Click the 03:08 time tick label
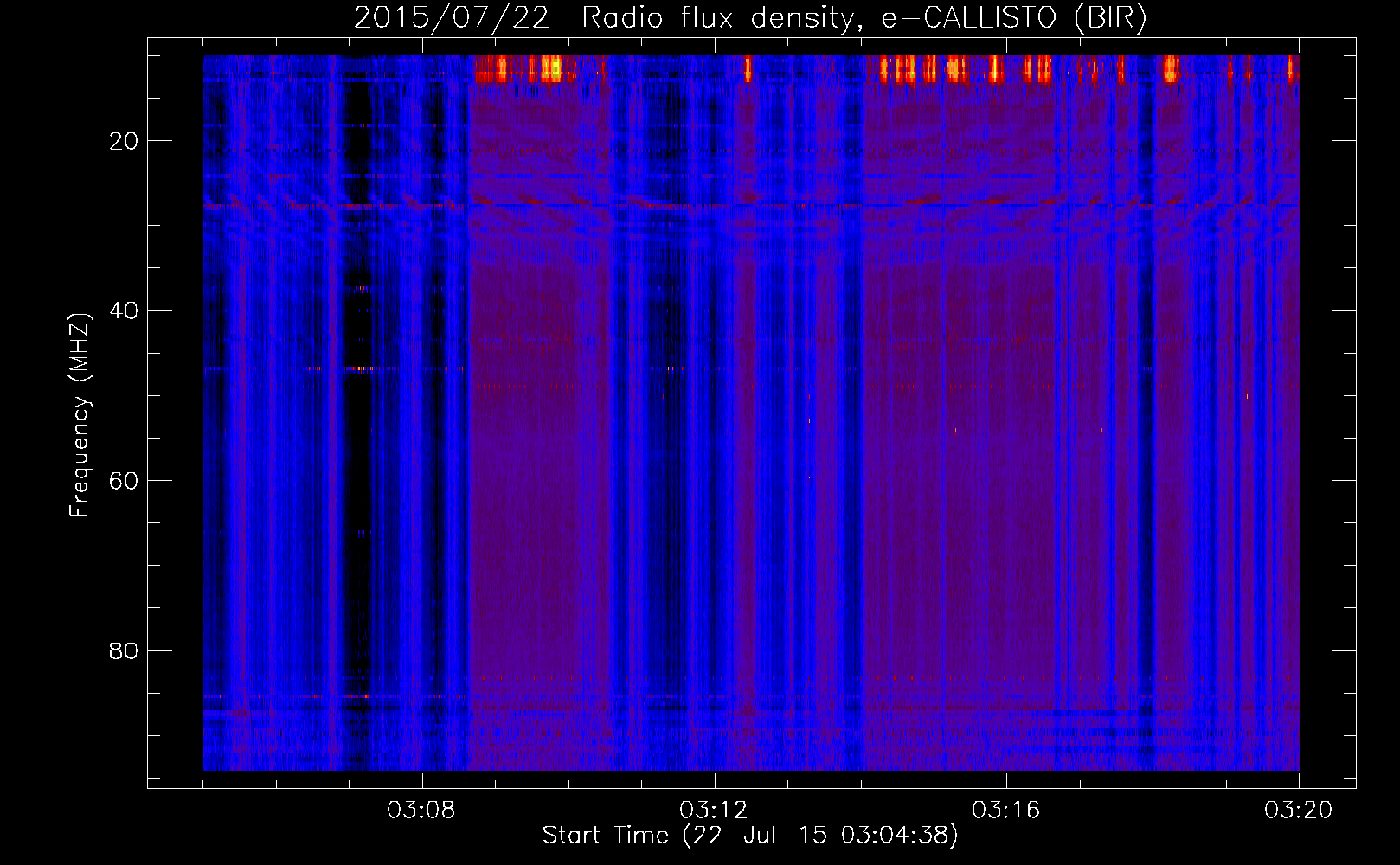This screenshot has width=1400, height=865. point(421,811)
